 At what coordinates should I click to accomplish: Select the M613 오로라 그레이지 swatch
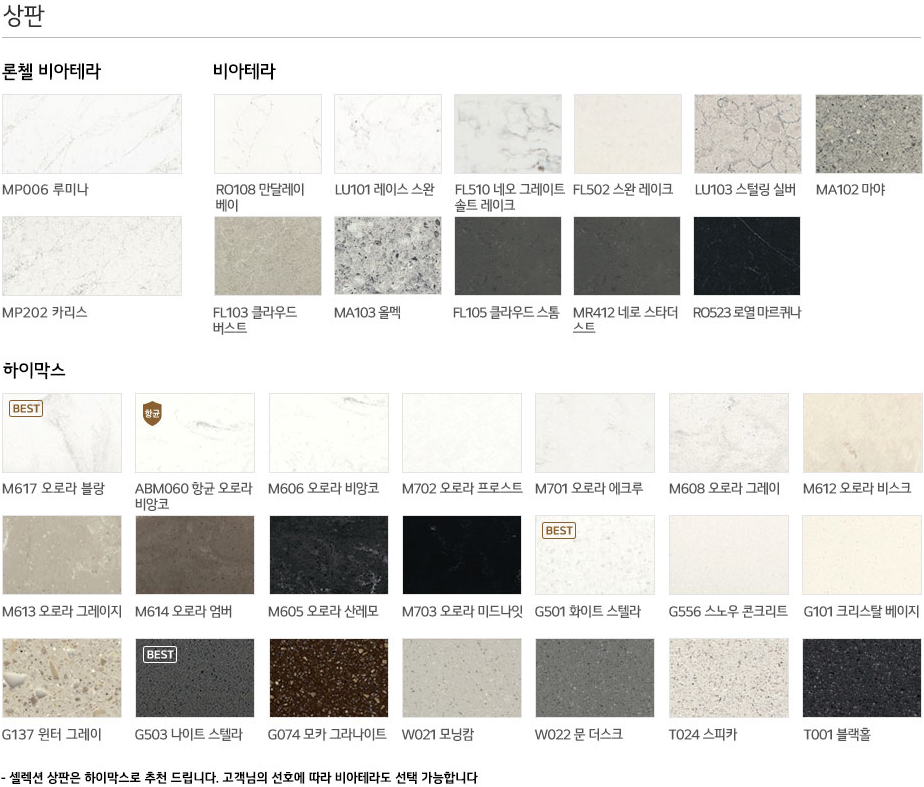point(62,555)
